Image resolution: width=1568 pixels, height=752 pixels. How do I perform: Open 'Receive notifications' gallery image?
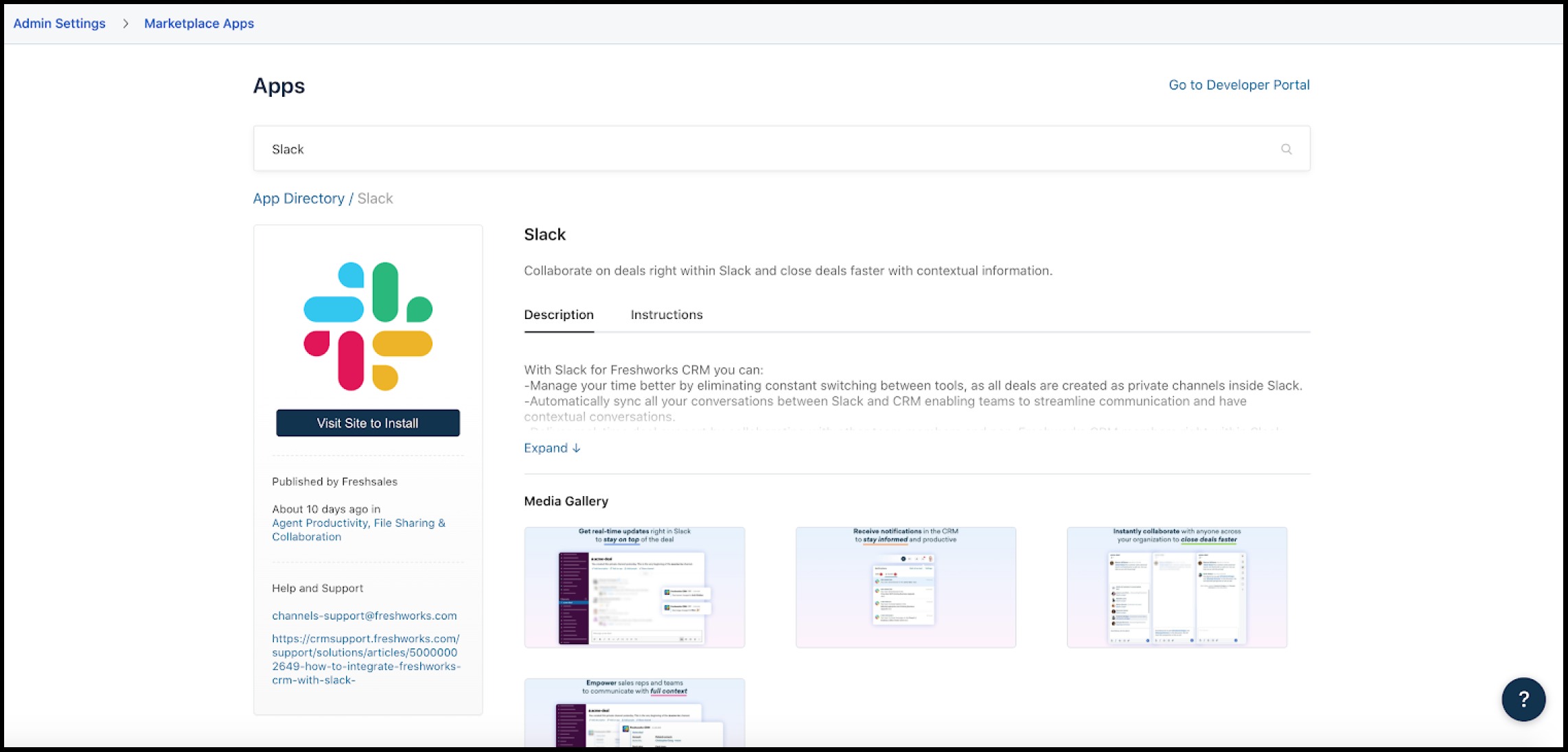click(x=906, y=587)
